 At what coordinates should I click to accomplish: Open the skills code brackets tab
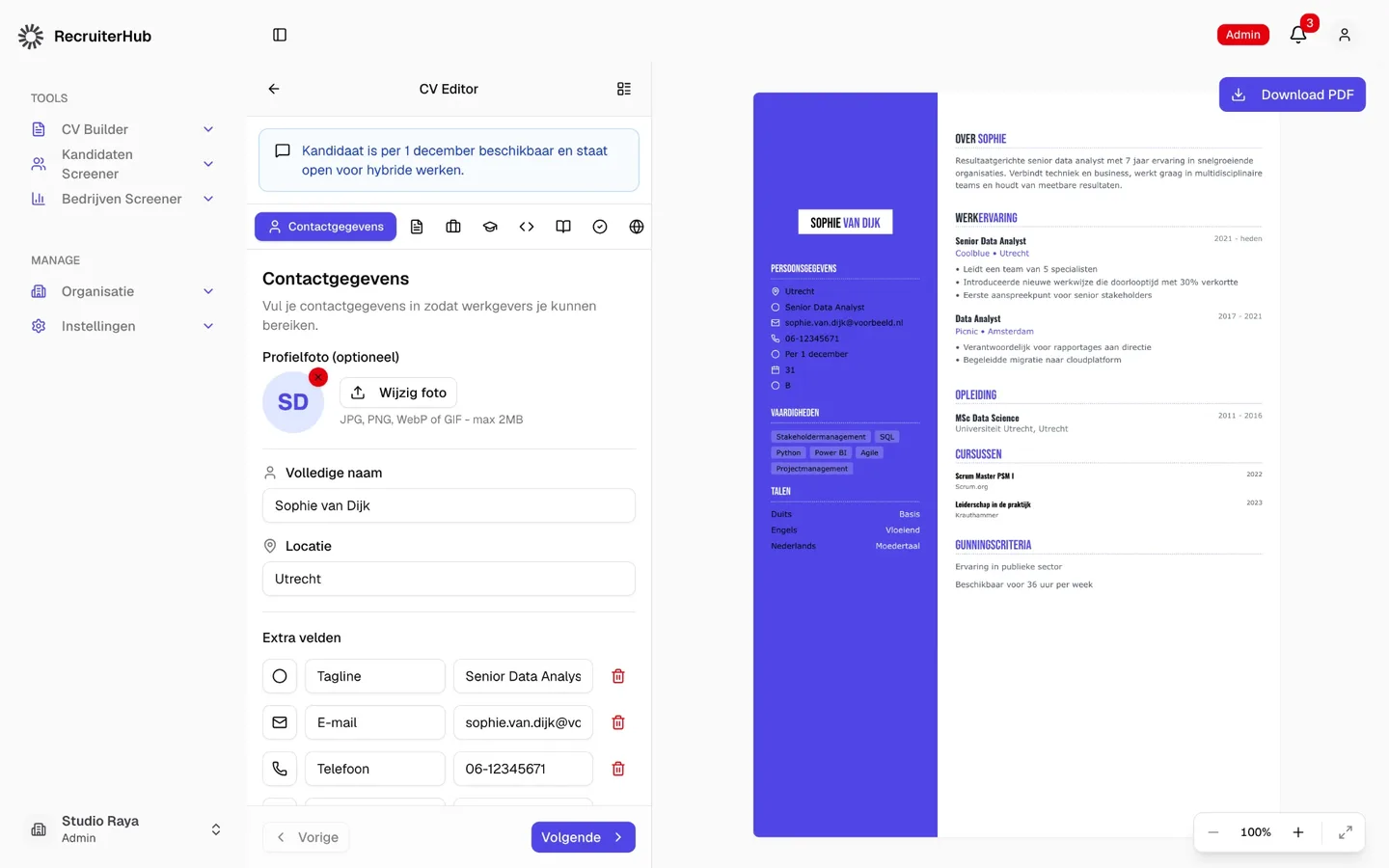(x=527, y=227)
